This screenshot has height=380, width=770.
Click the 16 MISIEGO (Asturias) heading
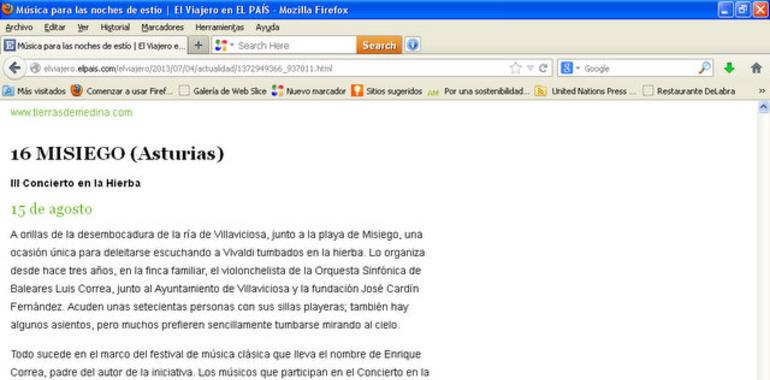pyautogui.click(x=117, y=154)
